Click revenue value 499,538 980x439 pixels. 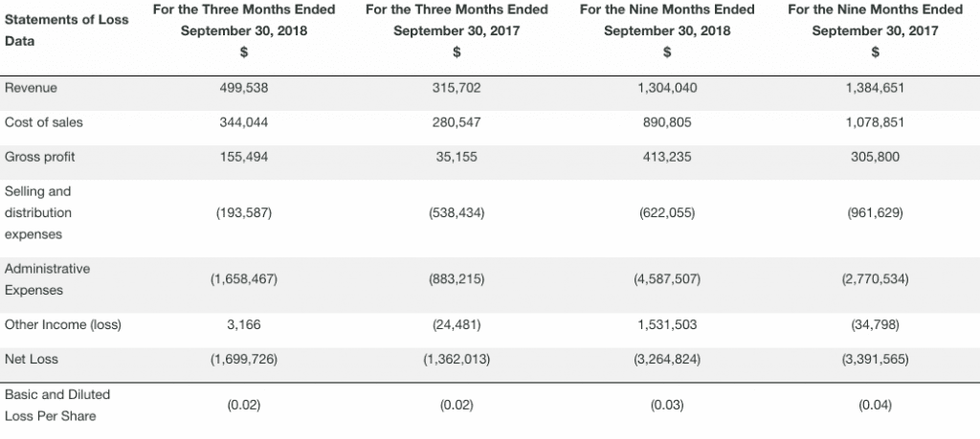(x=244, y=88)
